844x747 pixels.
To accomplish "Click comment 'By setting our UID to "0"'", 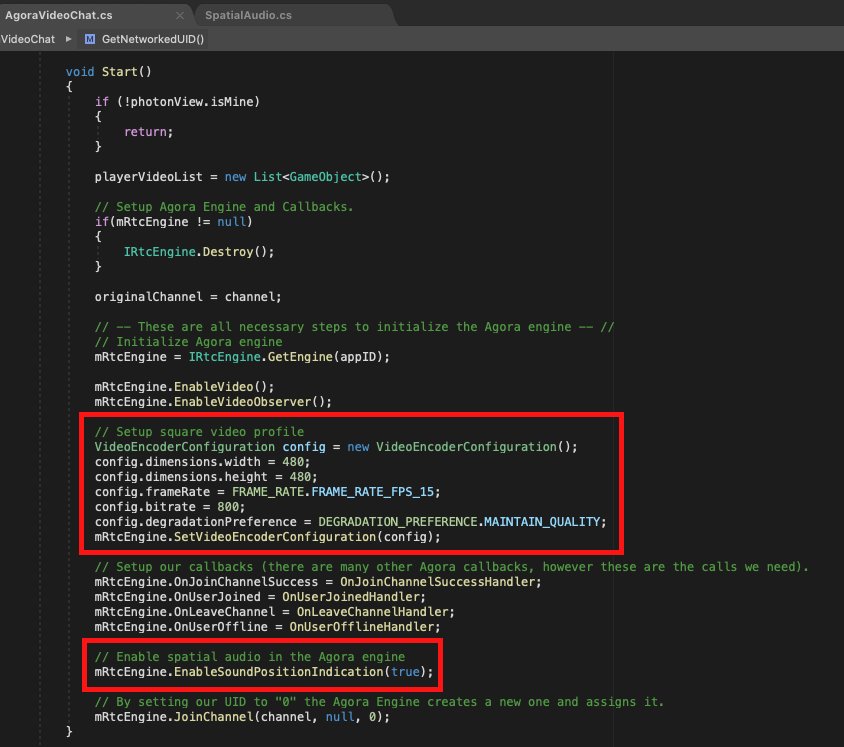I will click(x=379, y=702).
